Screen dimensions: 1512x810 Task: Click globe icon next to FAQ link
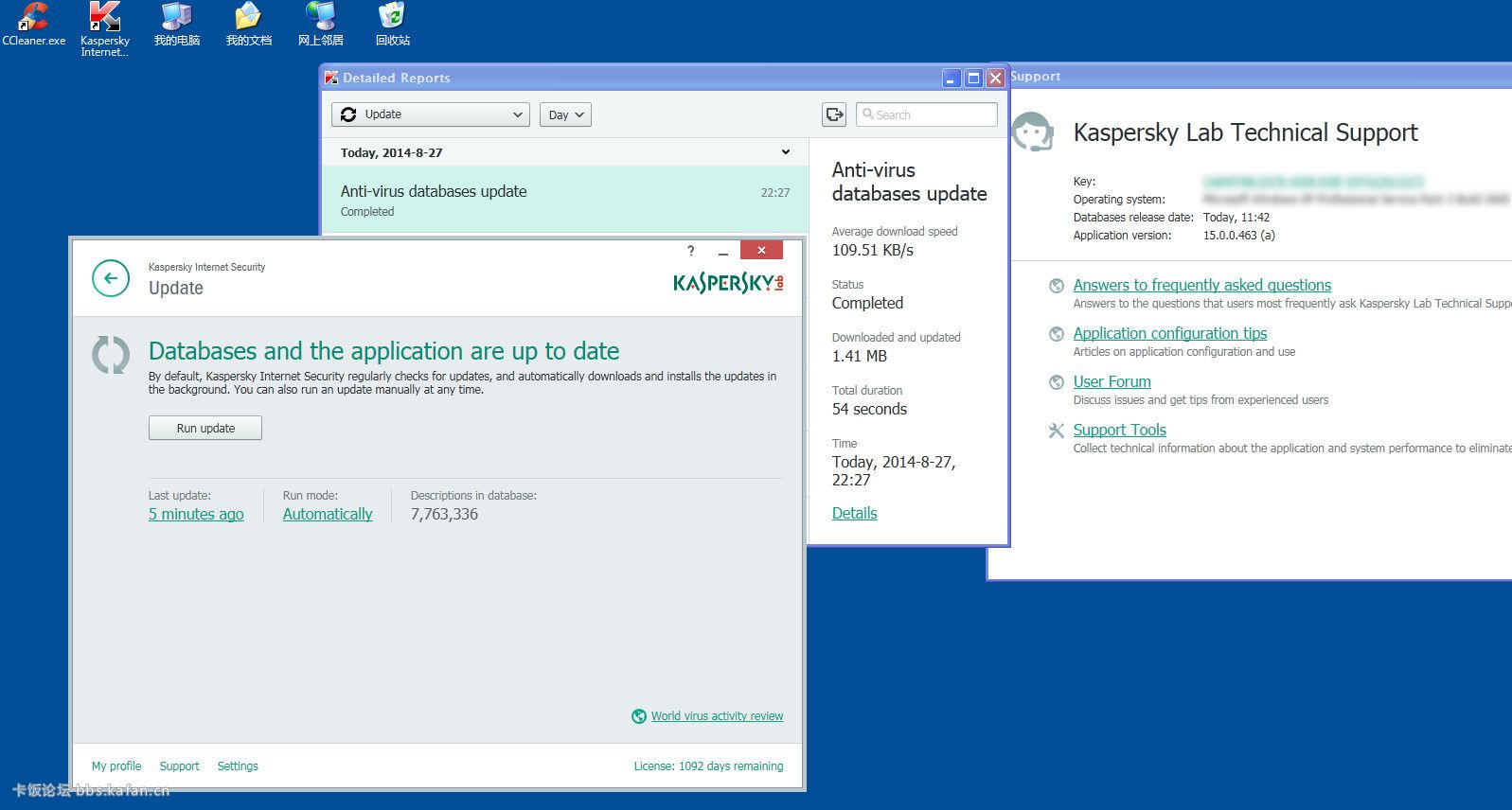pos(1057,286)
